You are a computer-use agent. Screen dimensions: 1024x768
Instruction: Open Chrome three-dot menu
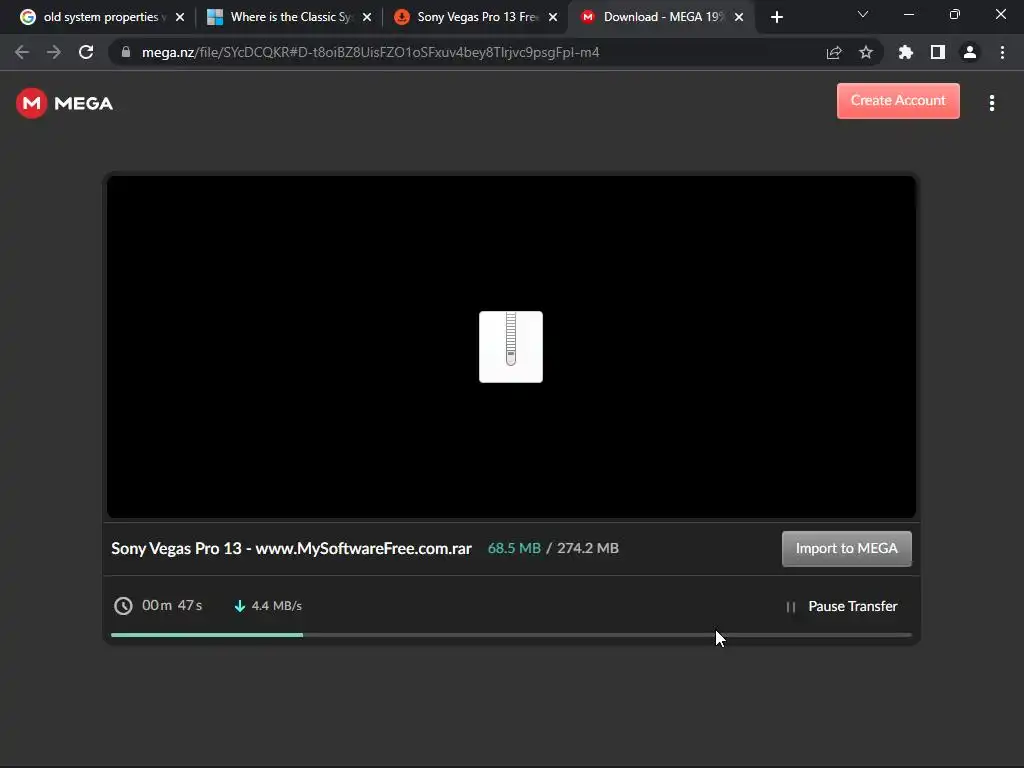[1002, 52]
